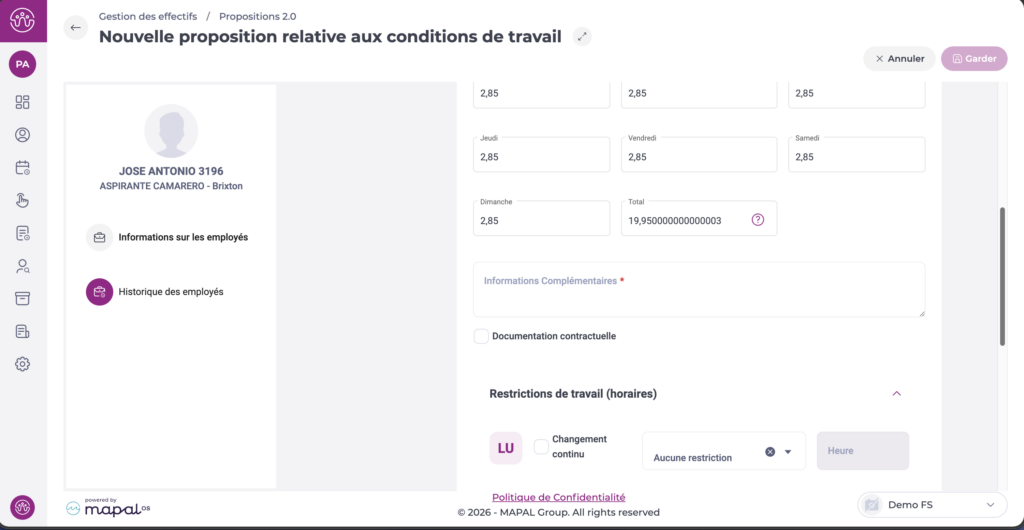Click the back arrow icon
The height and width of the screenshot is (530, 1024).
point(76,28)
